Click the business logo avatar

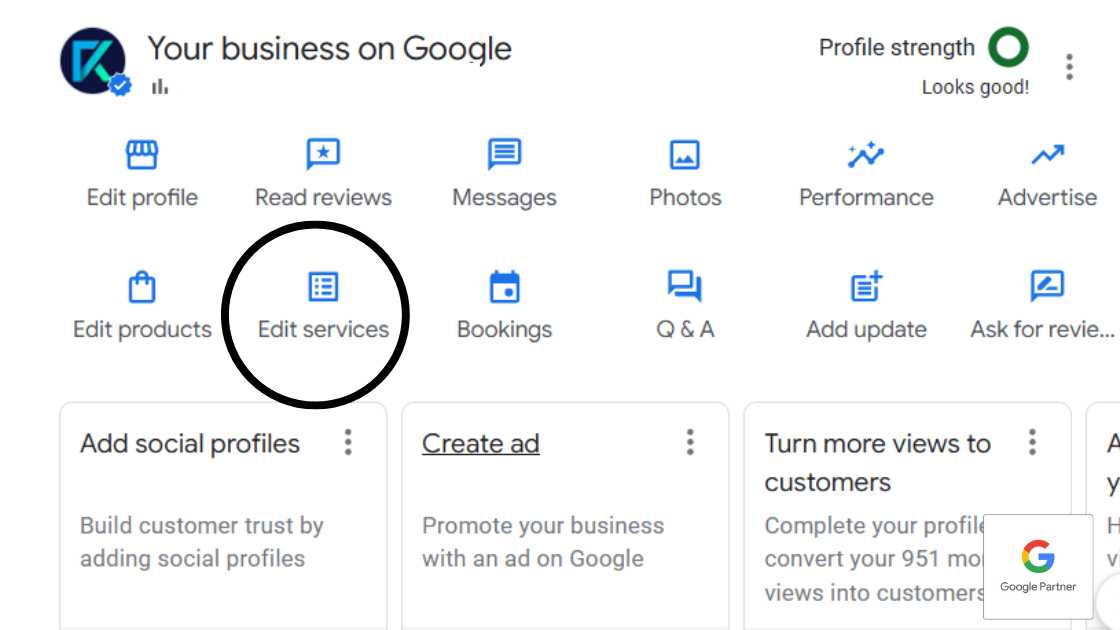coord(93,61)
